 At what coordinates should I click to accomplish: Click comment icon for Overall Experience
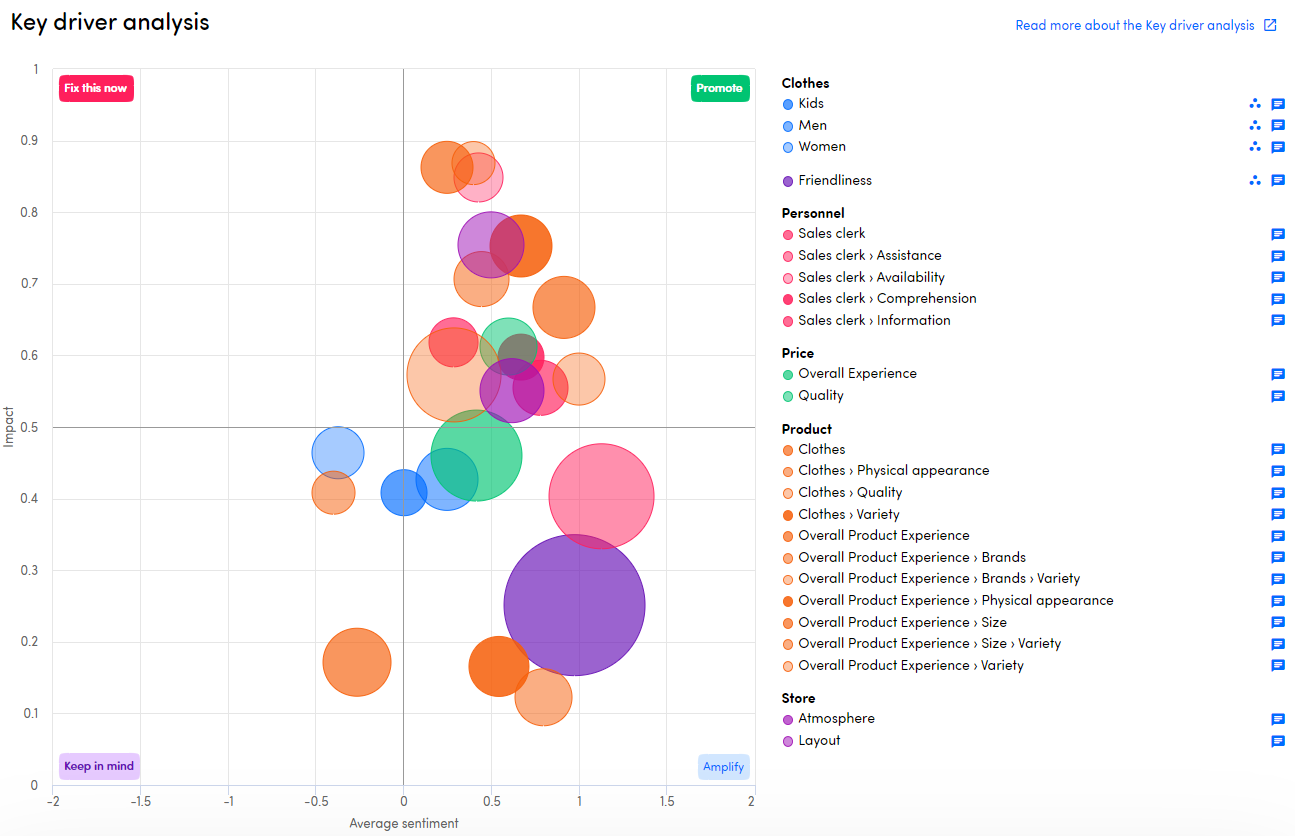point(1277,374)
